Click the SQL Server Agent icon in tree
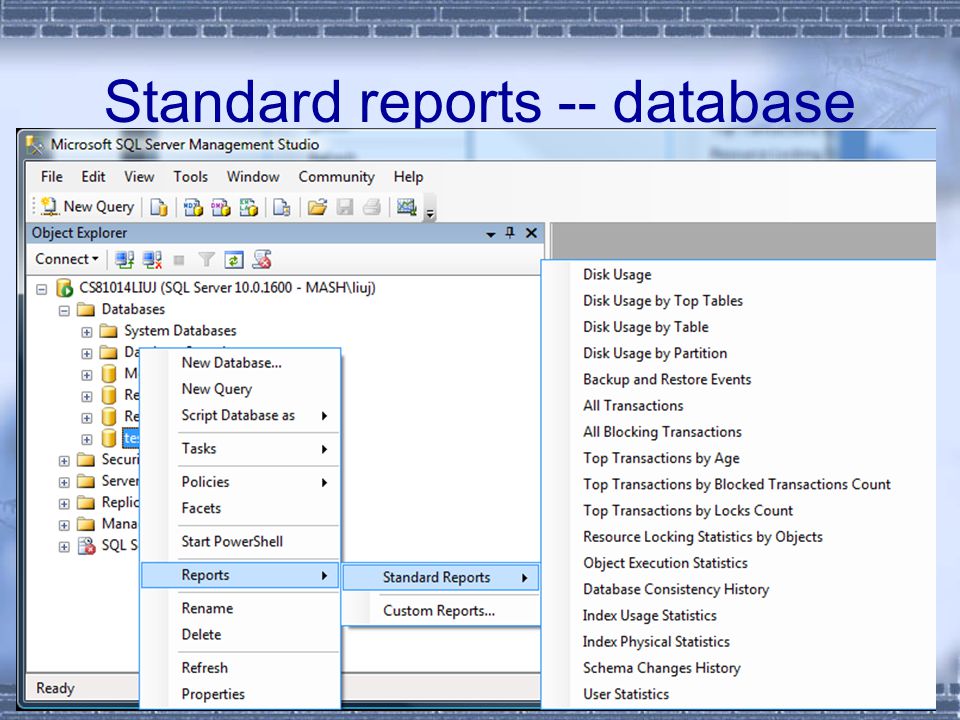Screen dimensions: 960x720 click(86, 546)
